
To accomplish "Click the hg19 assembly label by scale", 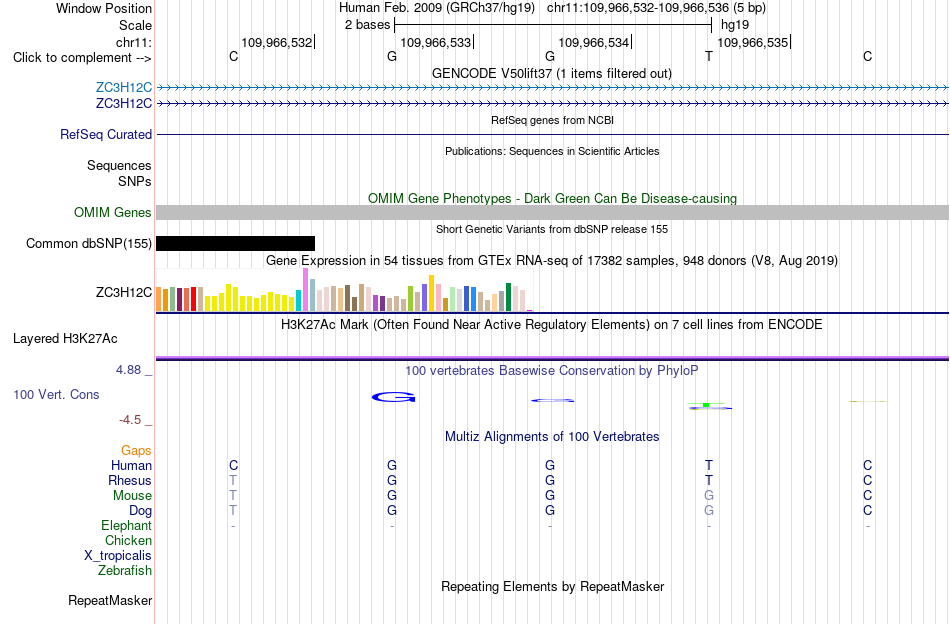I will 735,25.
